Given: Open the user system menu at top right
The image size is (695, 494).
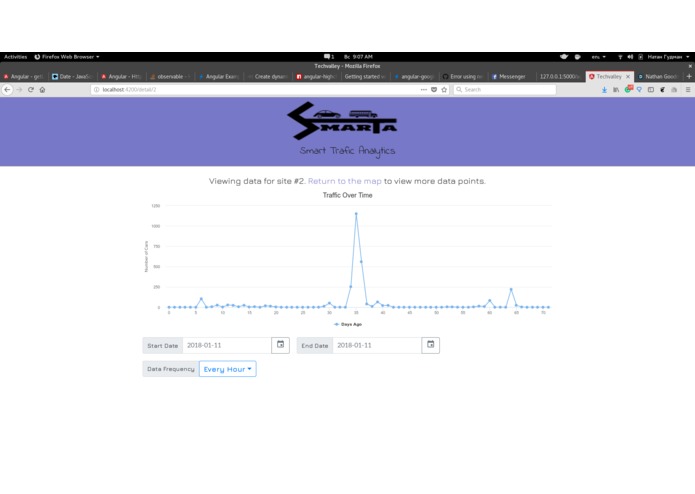Looking at the screenshot, I should (668, 57).
